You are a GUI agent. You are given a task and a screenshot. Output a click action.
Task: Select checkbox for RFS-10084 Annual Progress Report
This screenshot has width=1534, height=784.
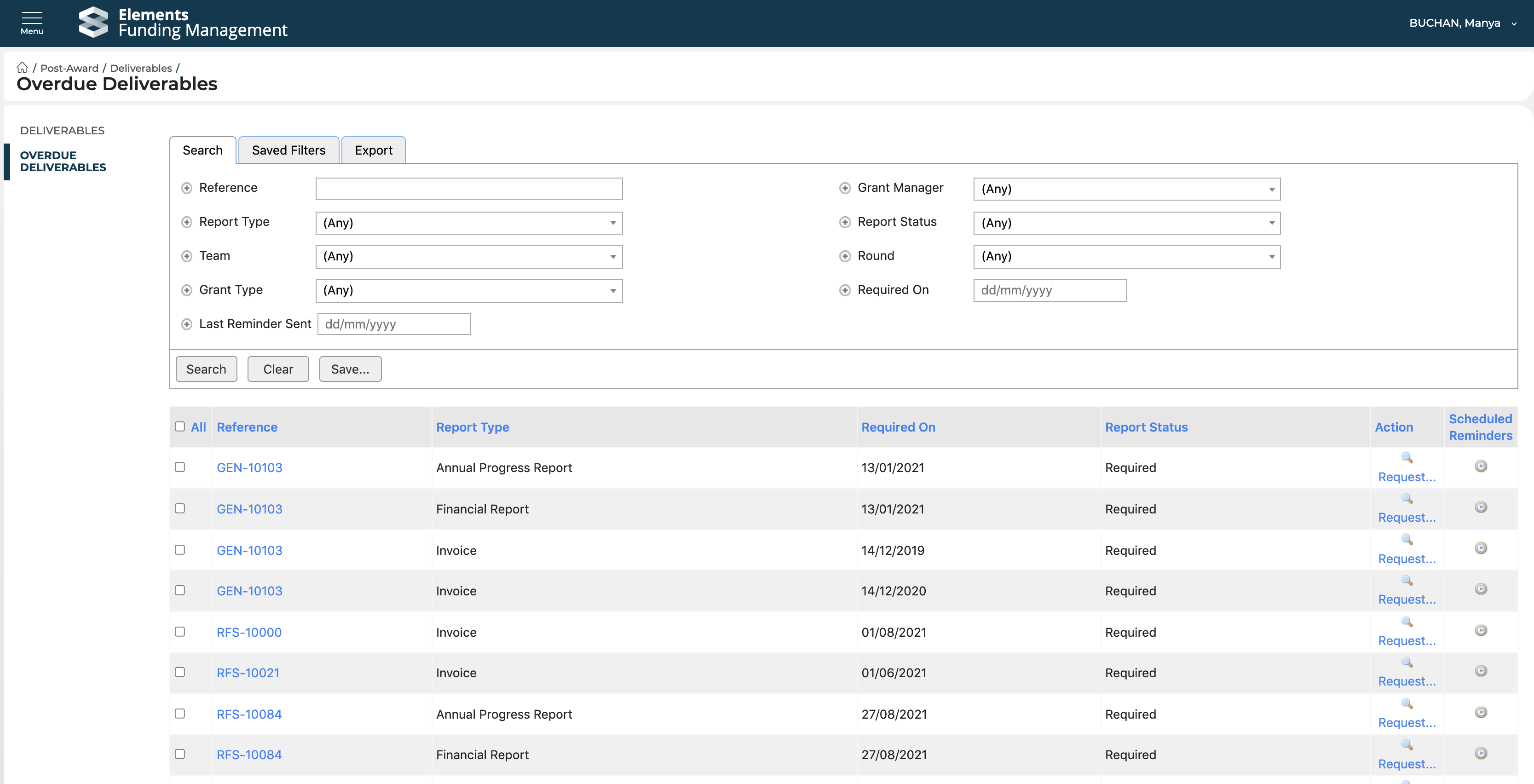pyautogui.click(x=180, y=713)
